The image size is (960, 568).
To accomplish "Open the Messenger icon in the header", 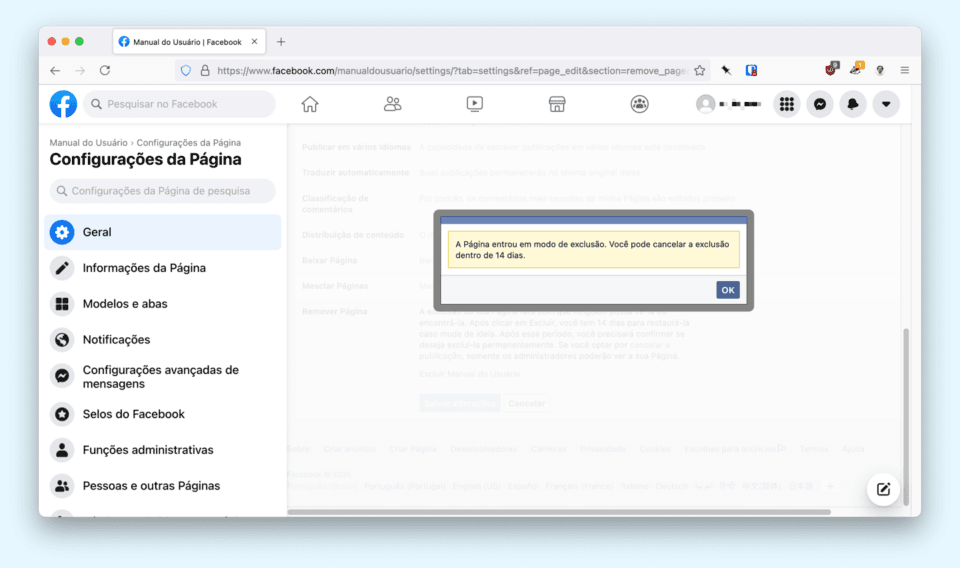I will (820, 104).
